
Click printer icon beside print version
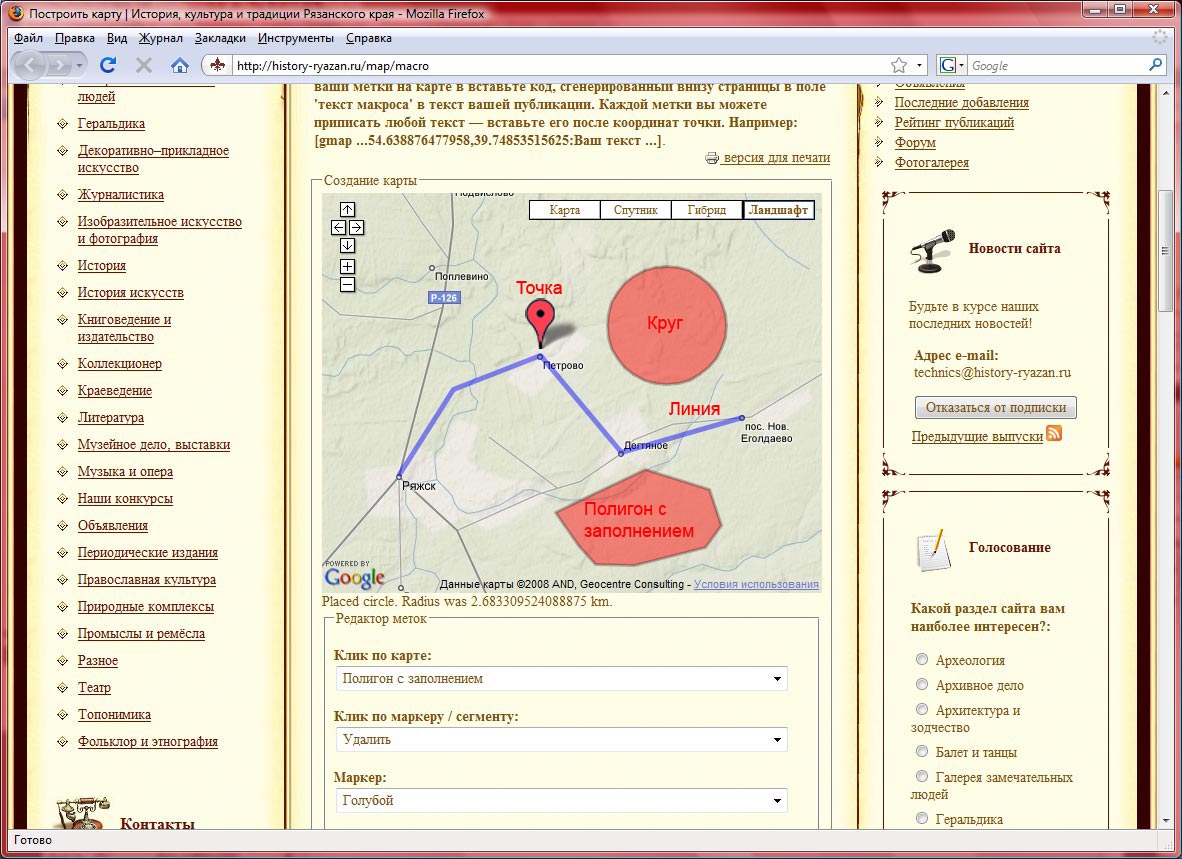[x=712, y=158]
